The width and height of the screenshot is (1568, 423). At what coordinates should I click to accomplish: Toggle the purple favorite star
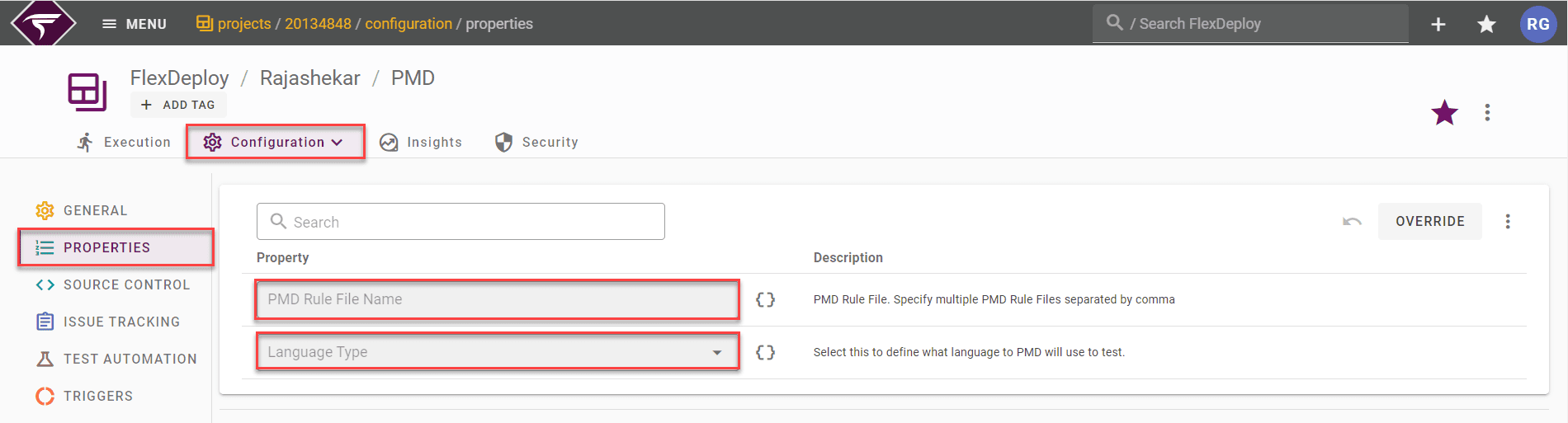pyautogui.click(x=1444, y=113)
